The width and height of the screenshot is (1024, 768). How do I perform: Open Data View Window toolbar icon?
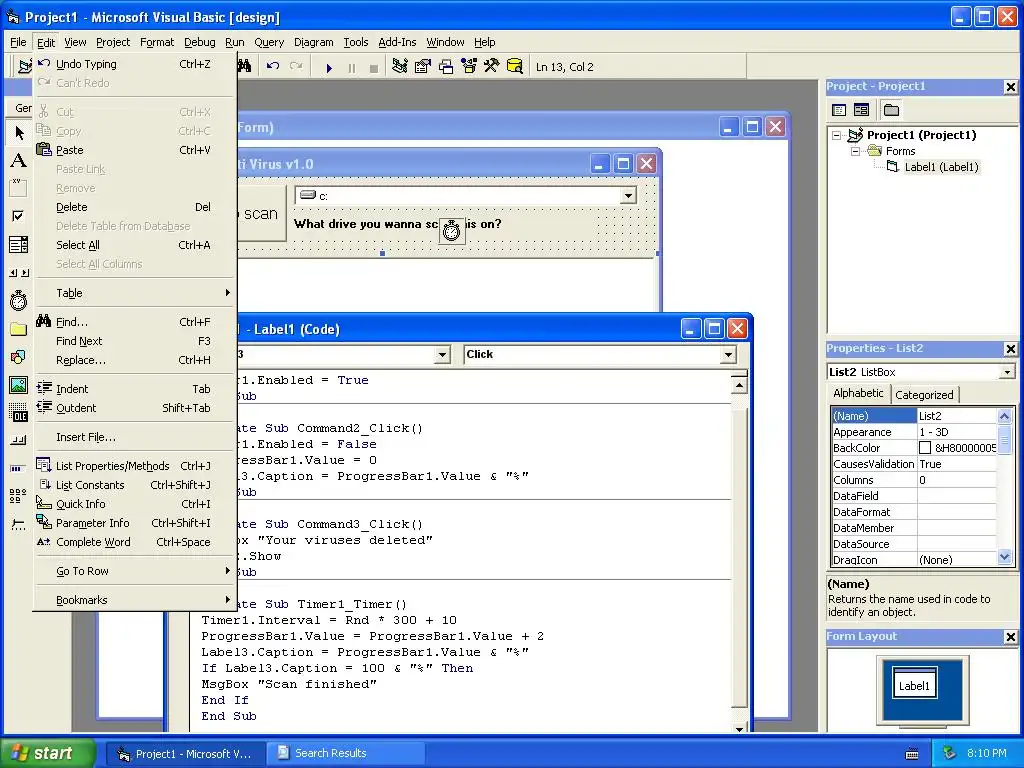[515, 67]
